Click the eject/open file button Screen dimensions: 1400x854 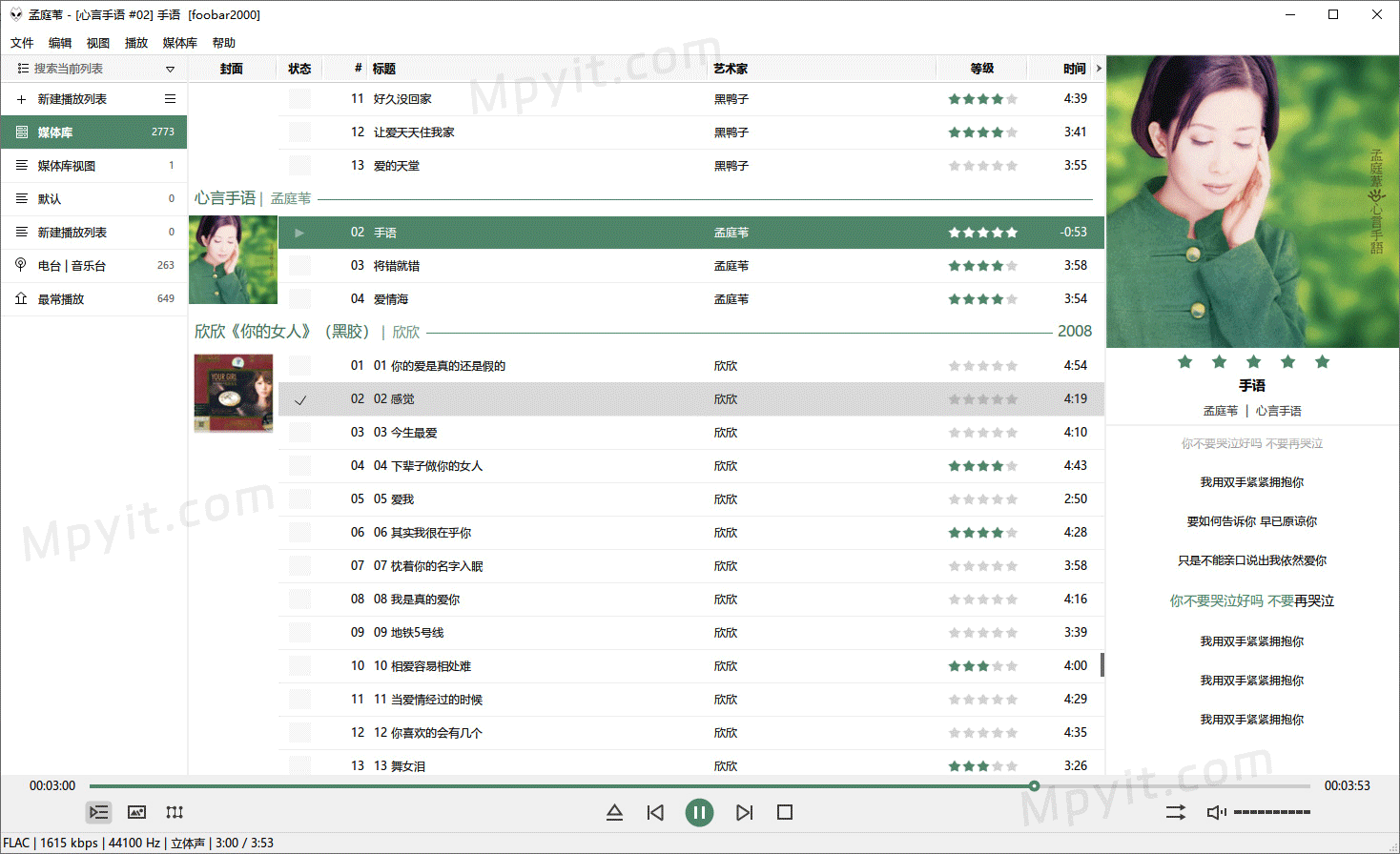click(614, 812)
